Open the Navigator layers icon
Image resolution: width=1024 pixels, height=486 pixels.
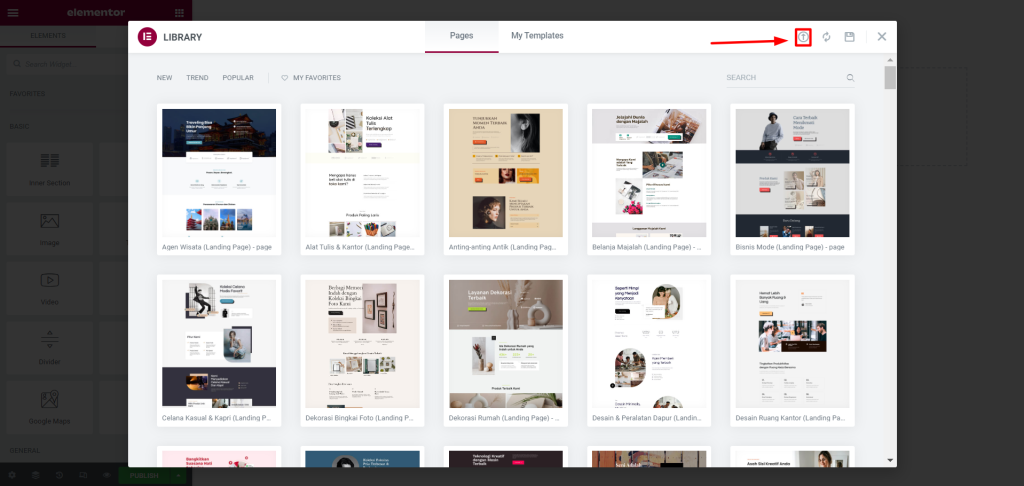35,476
